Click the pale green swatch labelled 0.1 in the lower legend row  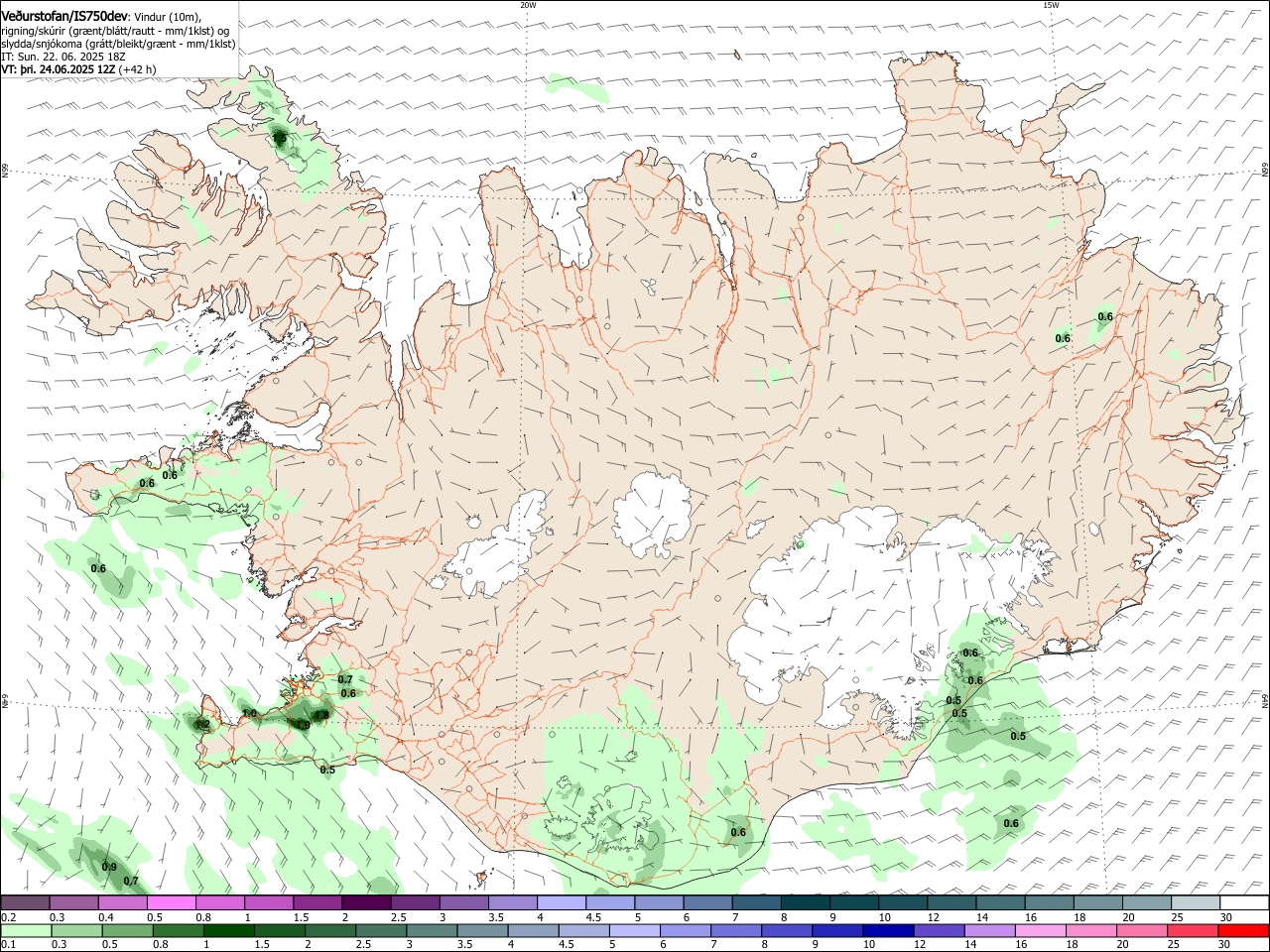27,930
